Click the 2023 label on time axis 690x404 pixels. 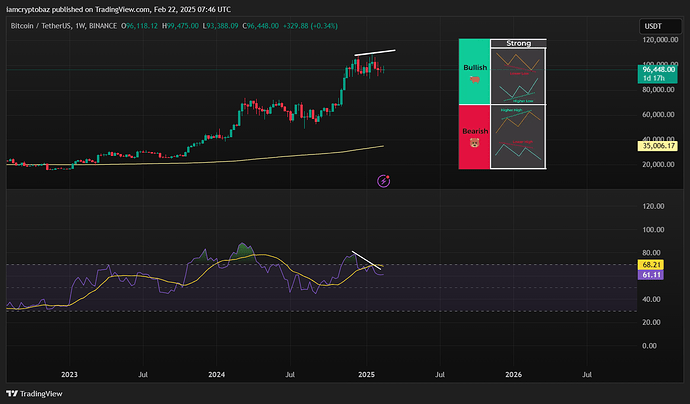pos(69,375)
